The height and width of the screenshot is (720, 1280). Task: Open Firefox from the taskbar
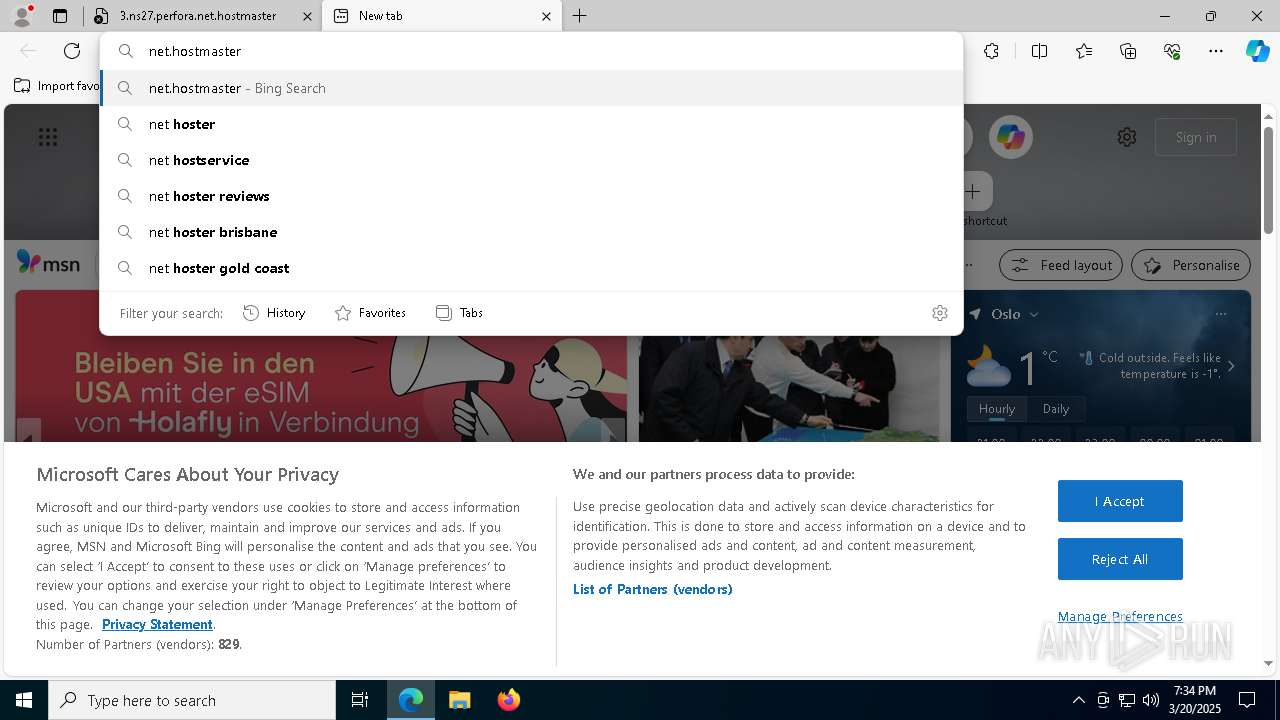508,700
